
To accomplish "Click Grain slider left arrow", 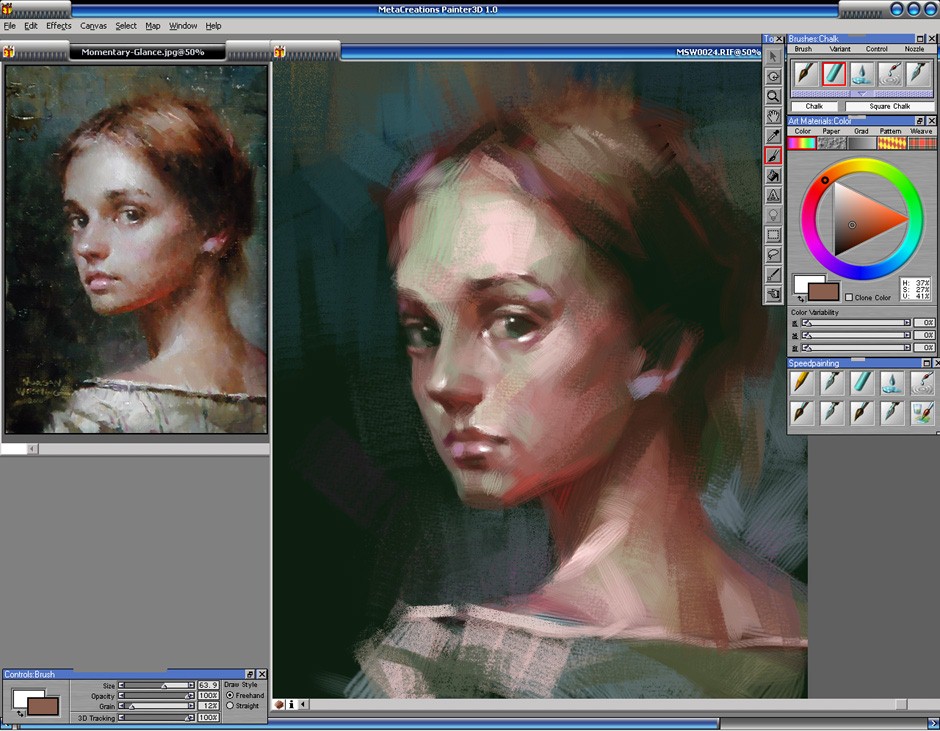I will coord(122,706).
